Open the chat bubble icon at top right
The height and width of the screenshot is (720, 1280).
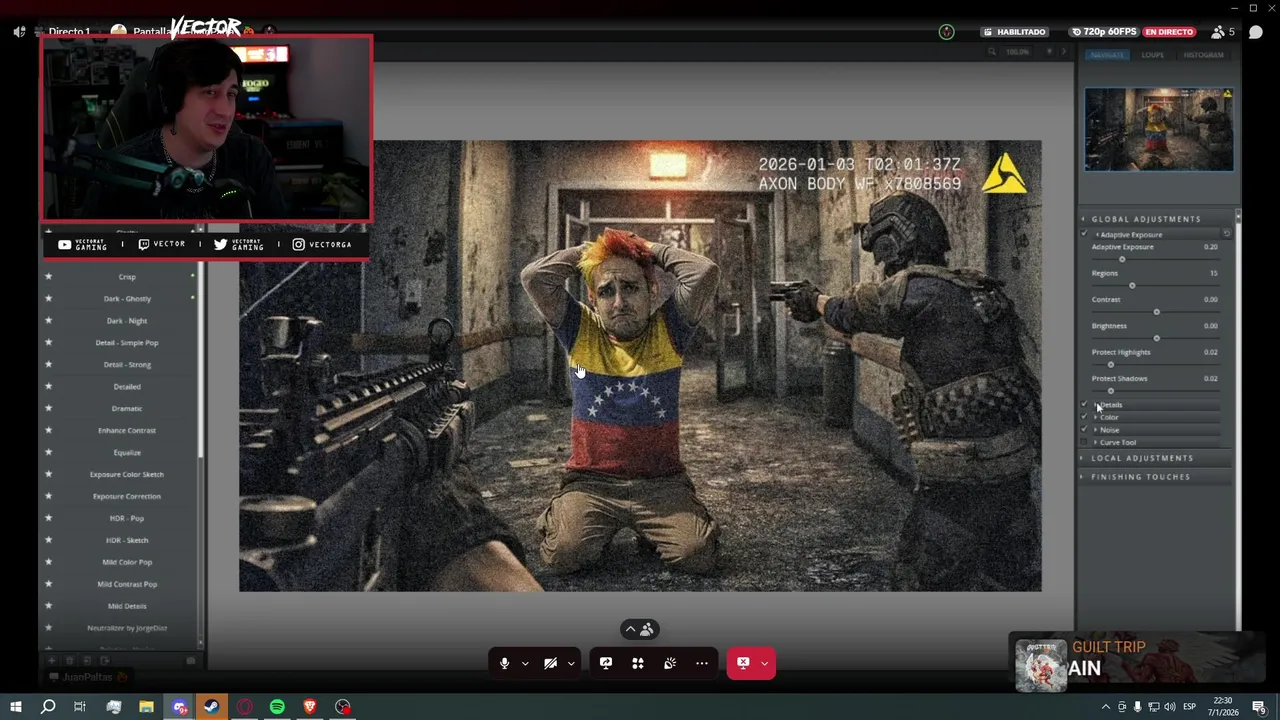pyautogui.click(x=1255, y=32)
